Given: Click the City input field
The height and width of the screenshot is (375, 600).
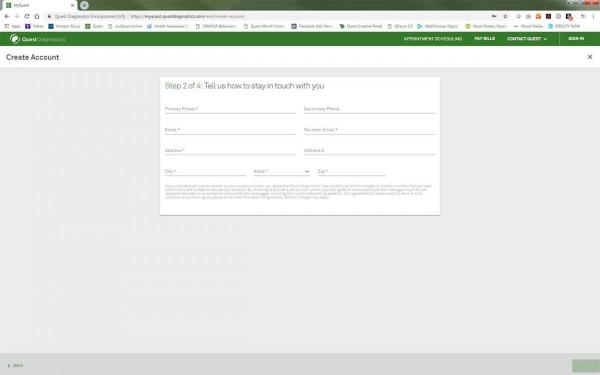Looking at the screenshot, I should pyautogui.click(x=205, y=171).
